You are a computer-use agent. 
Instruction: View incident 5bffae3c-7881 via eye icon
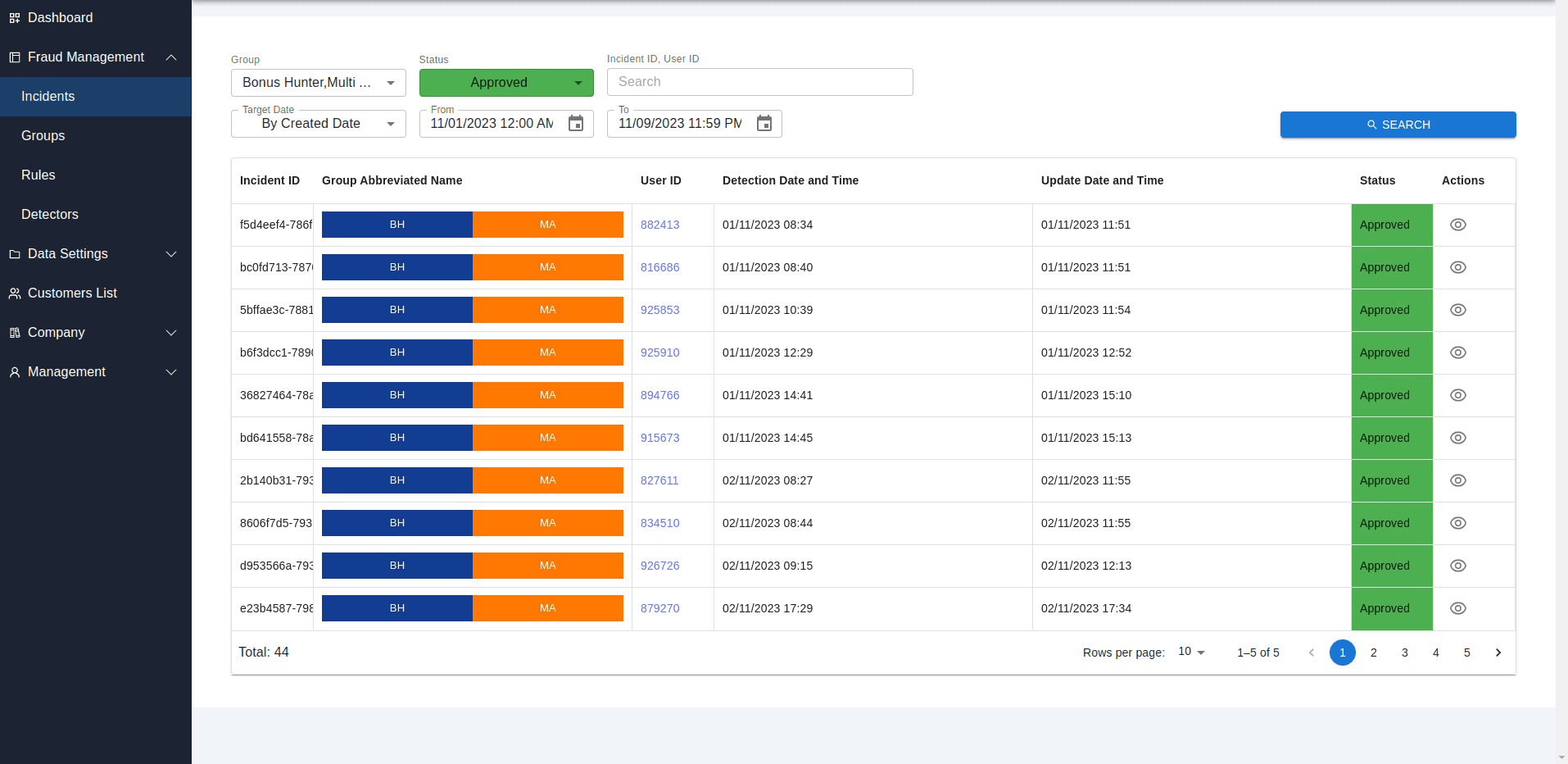(1458, 310)
